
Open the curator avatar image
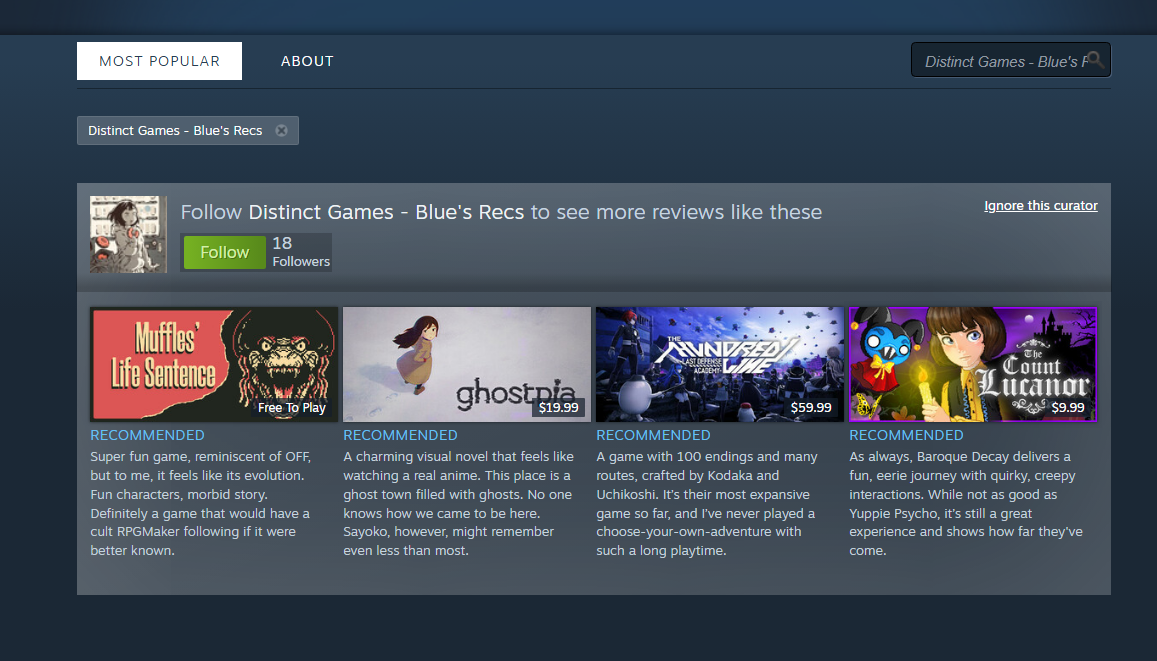tap(128, 235)
